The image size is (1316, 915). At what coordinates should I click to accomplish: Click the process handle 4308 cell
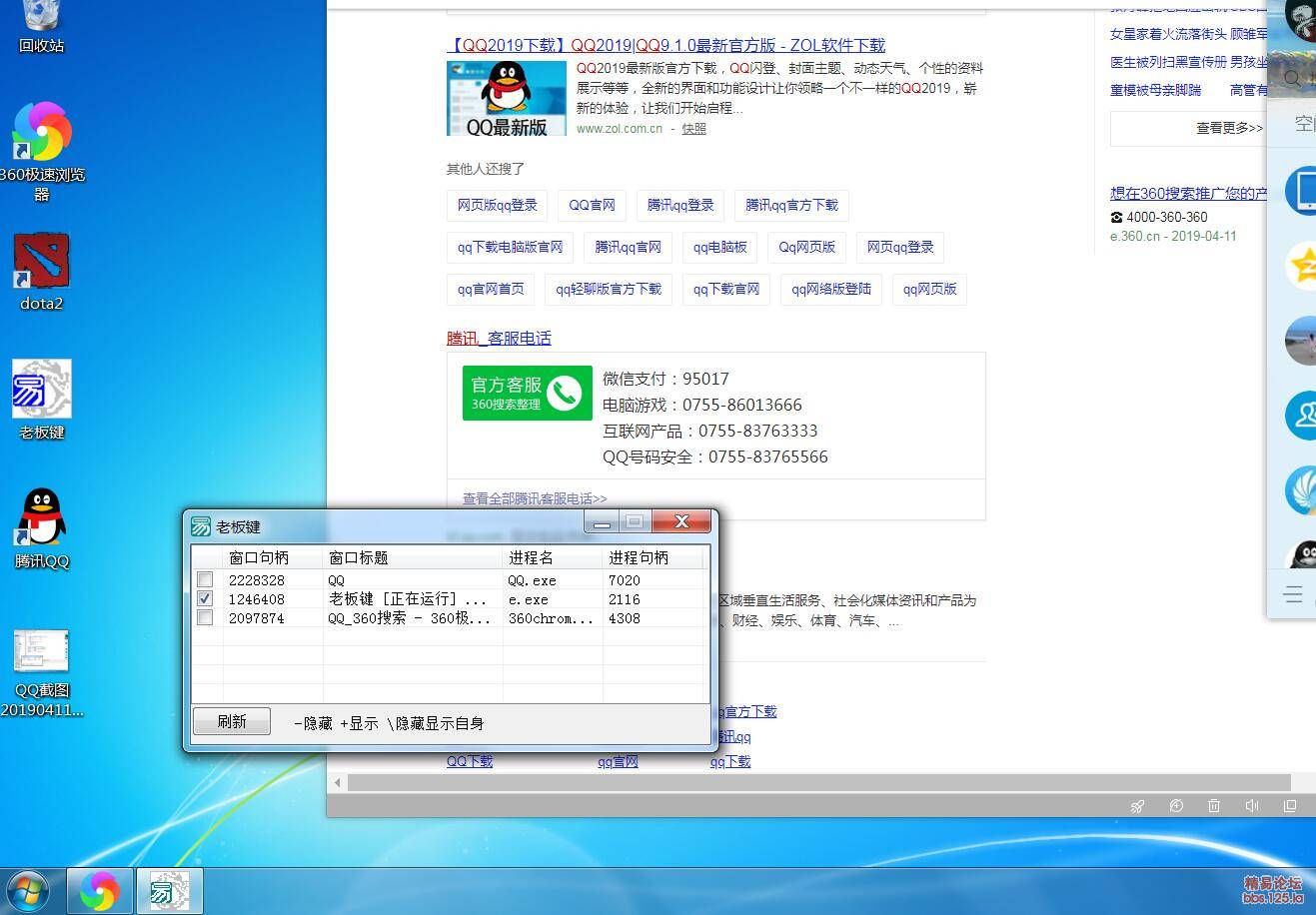click(624, 618)
